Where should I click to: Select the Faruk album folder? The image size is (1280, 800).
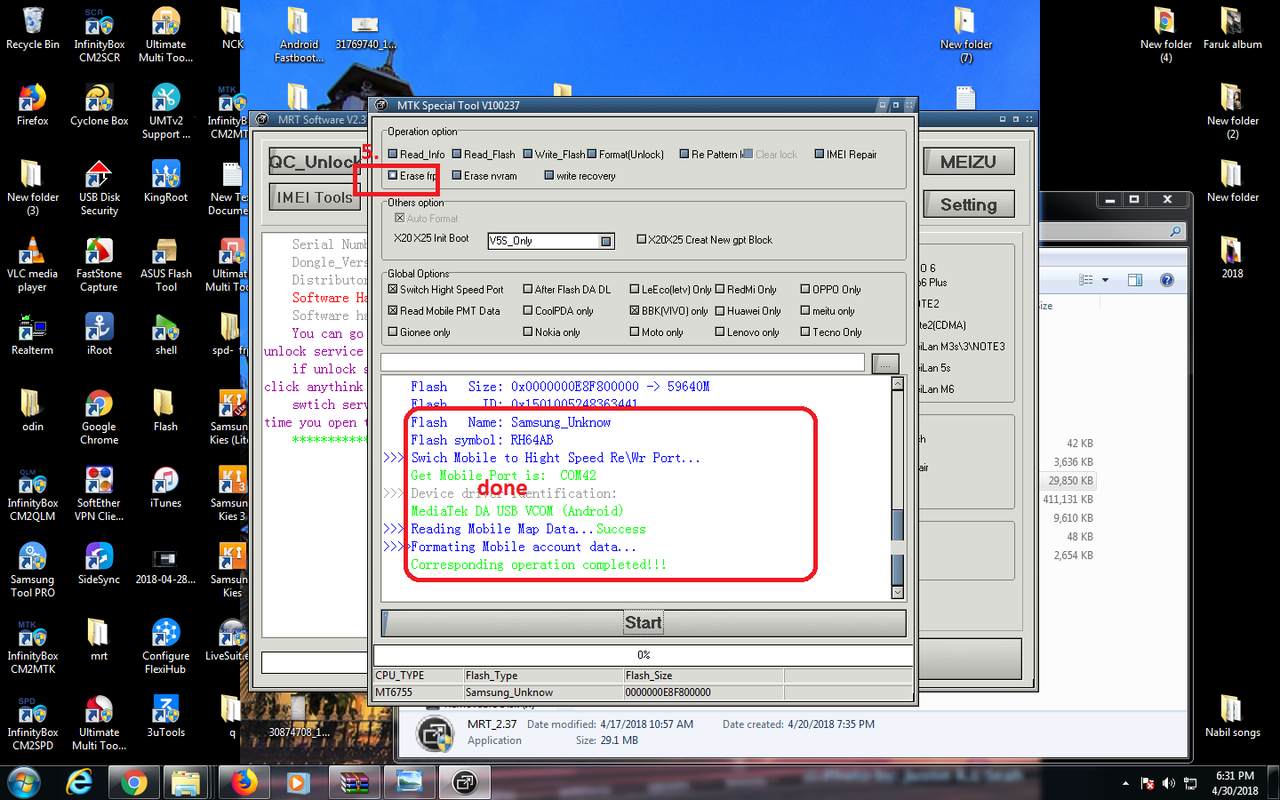pyautogui.click(x=1232, y=28)
